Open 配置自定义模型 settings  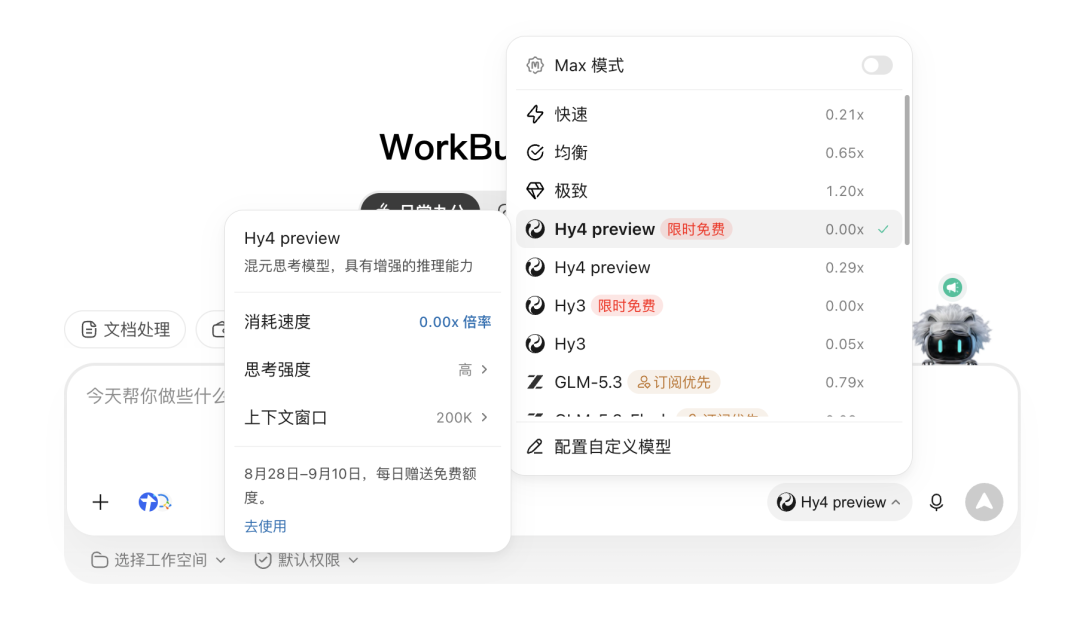[x=708, y=446]
